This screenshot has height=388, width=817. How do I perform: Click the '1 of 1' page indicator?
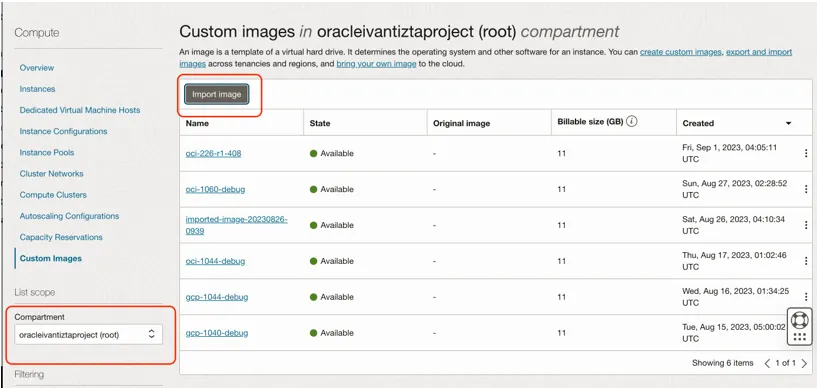click(x=786, y=363)
